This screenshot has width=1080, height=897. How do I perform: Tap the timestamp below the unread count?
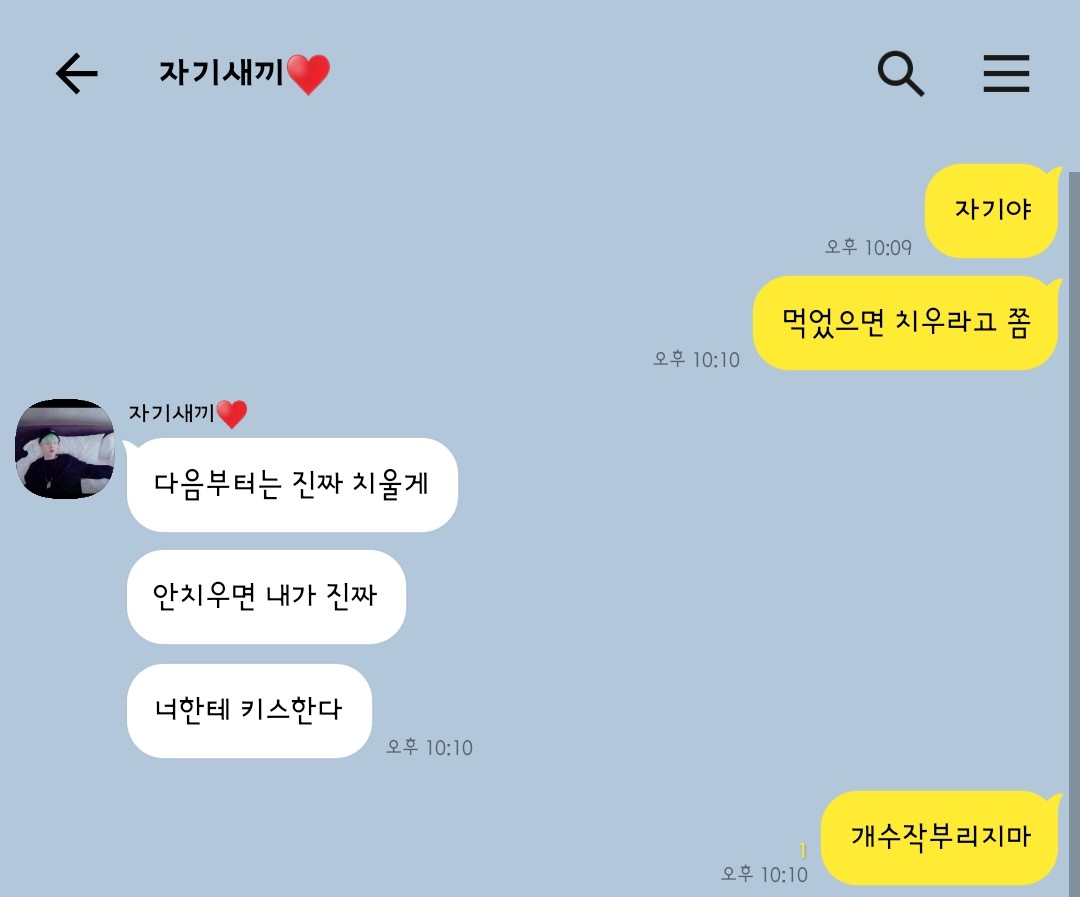coord(764,874)
